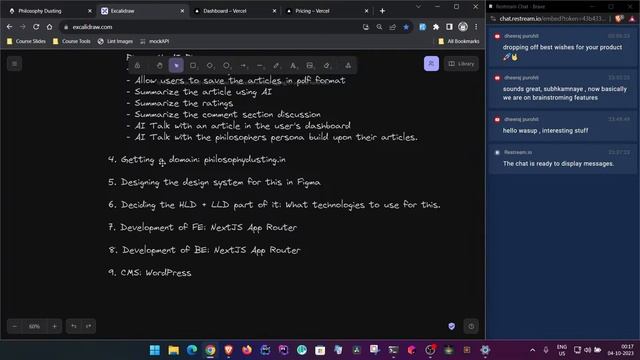Close the Philosophy Dusting tab
This screenshot has height=360, width=640.
tap(90, 11)
